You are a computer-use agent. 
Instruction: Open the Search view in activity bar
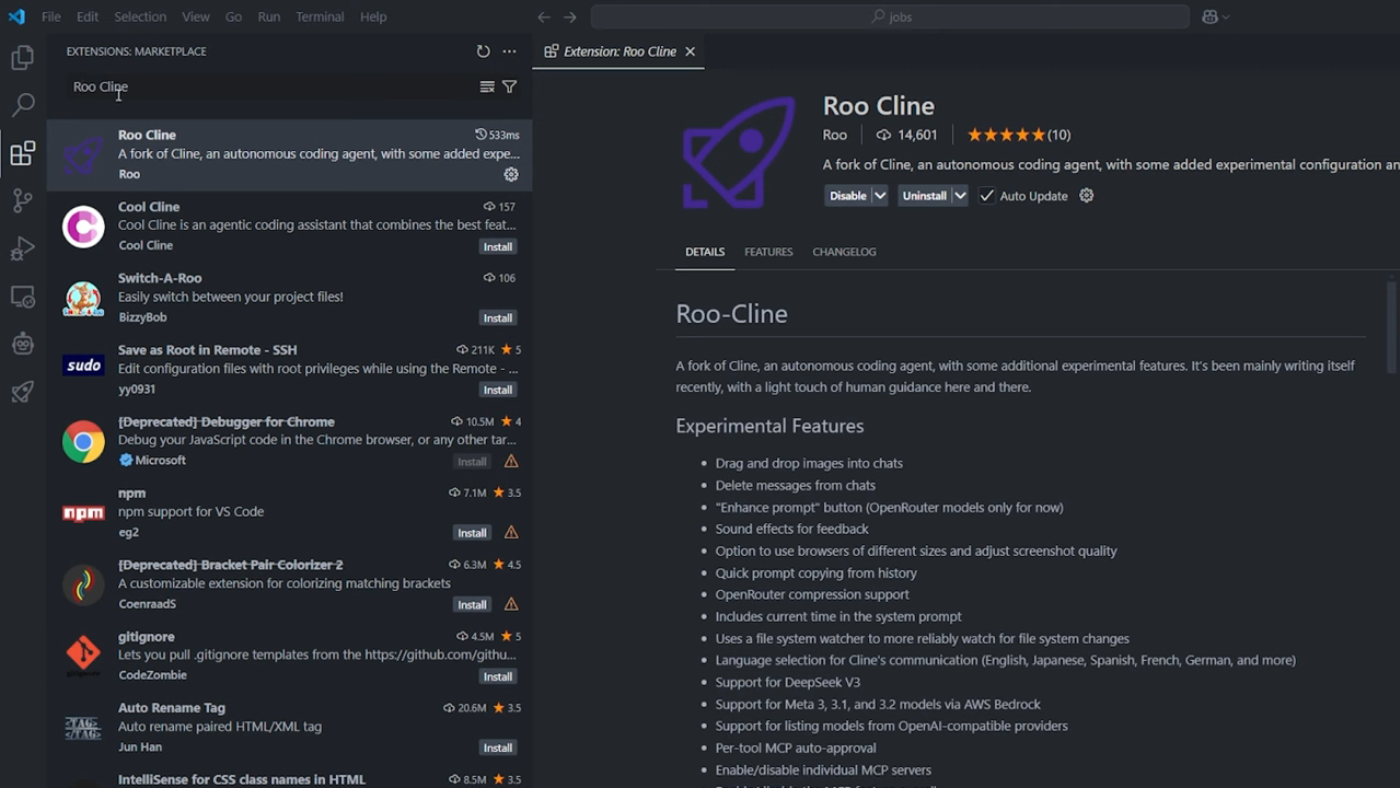coord(22,105)
